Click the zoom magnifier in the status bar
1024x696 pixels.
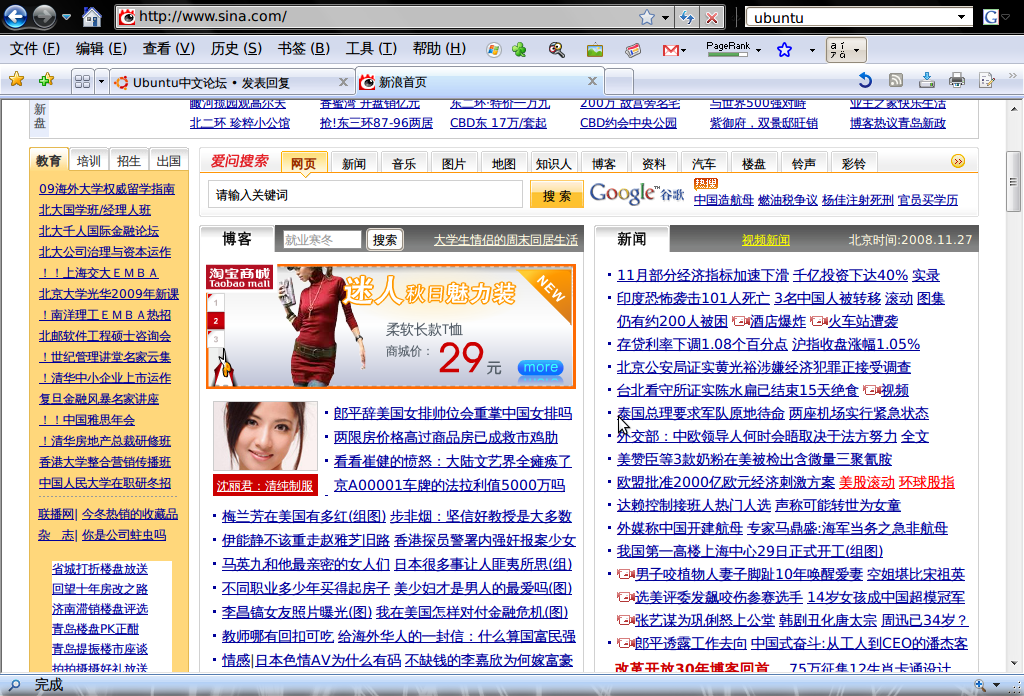pos(980,685)
